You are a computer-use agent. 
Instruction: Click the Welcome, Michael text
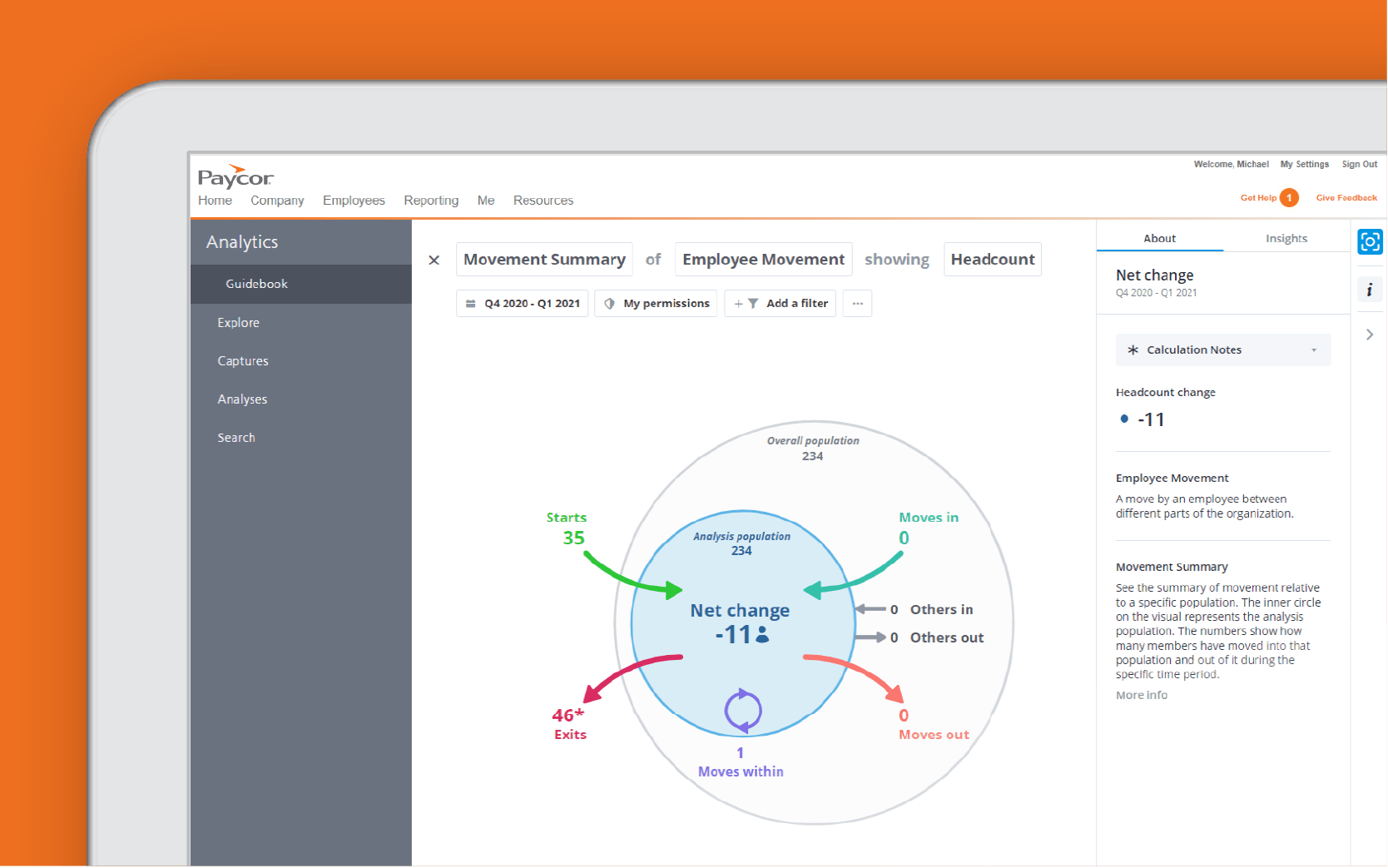point(1231,165)
